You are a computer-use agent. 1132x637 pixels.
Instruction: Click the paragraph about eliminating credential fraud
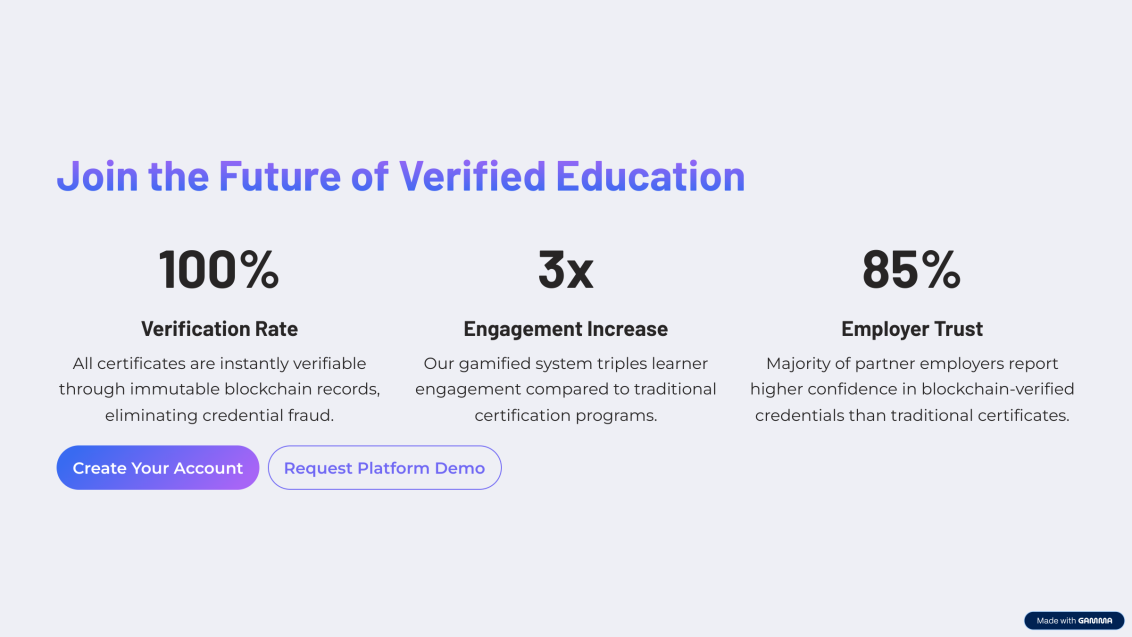tap(219, 389)
